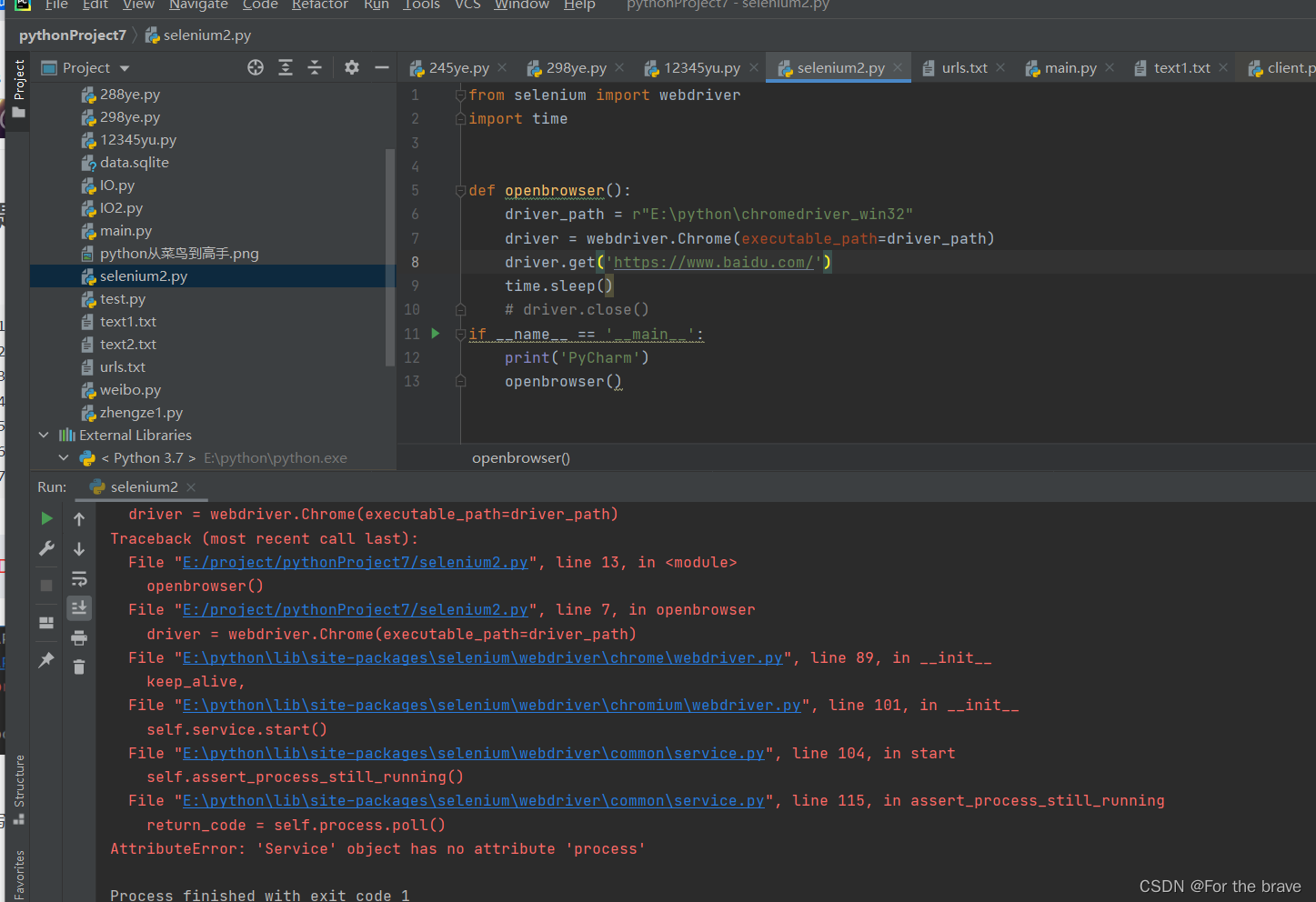The height and width of the screenshot is (902, 1316).
Task: Collapse the Python 3.7 interpreter node
Action: coord(64,457)
